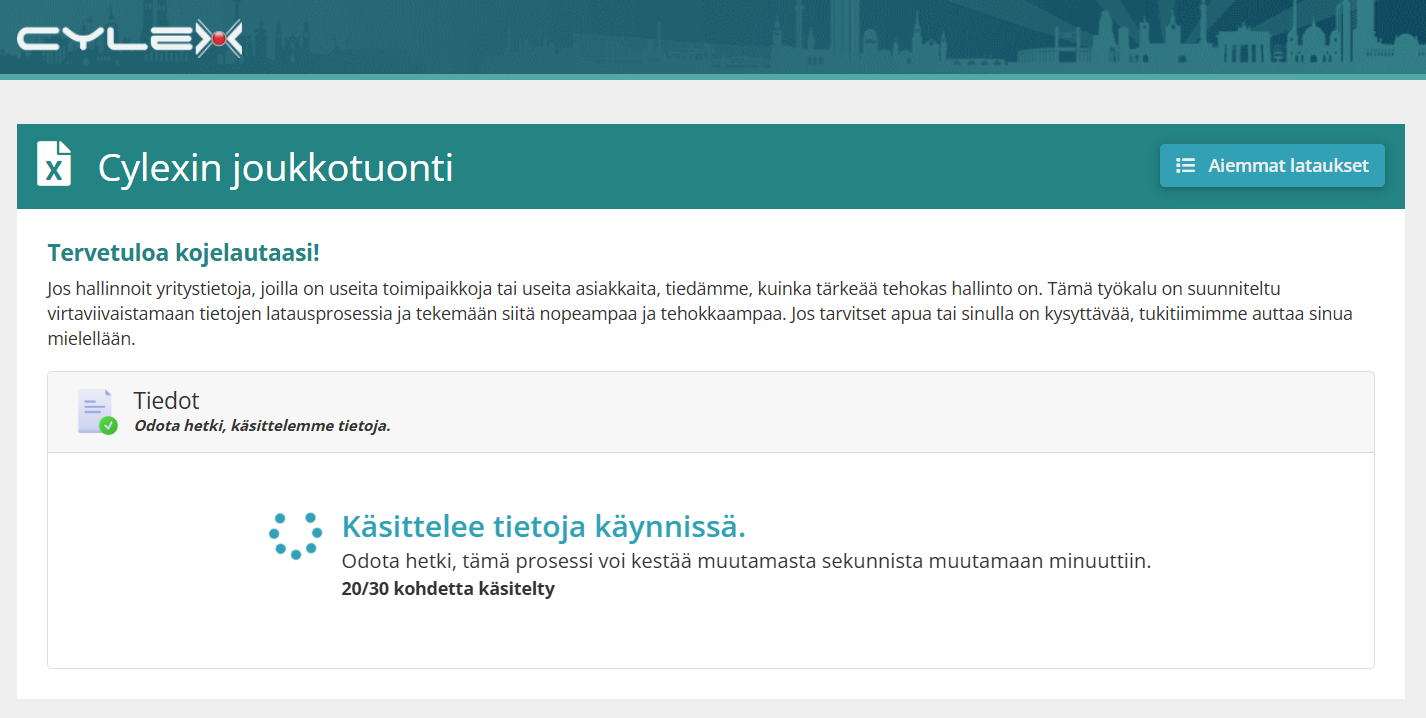Click the Tiedot document icon
The width and height of the screenshot is (1426, 718).
[96, 411]
